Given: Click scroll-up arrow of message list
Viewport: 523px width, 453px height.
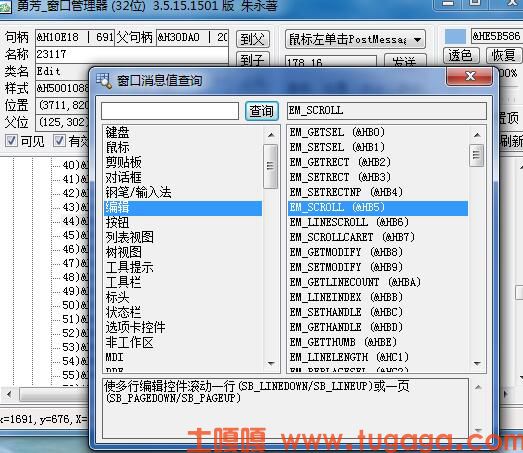Looking at the screenshot, I should click(x=477, y=135).
